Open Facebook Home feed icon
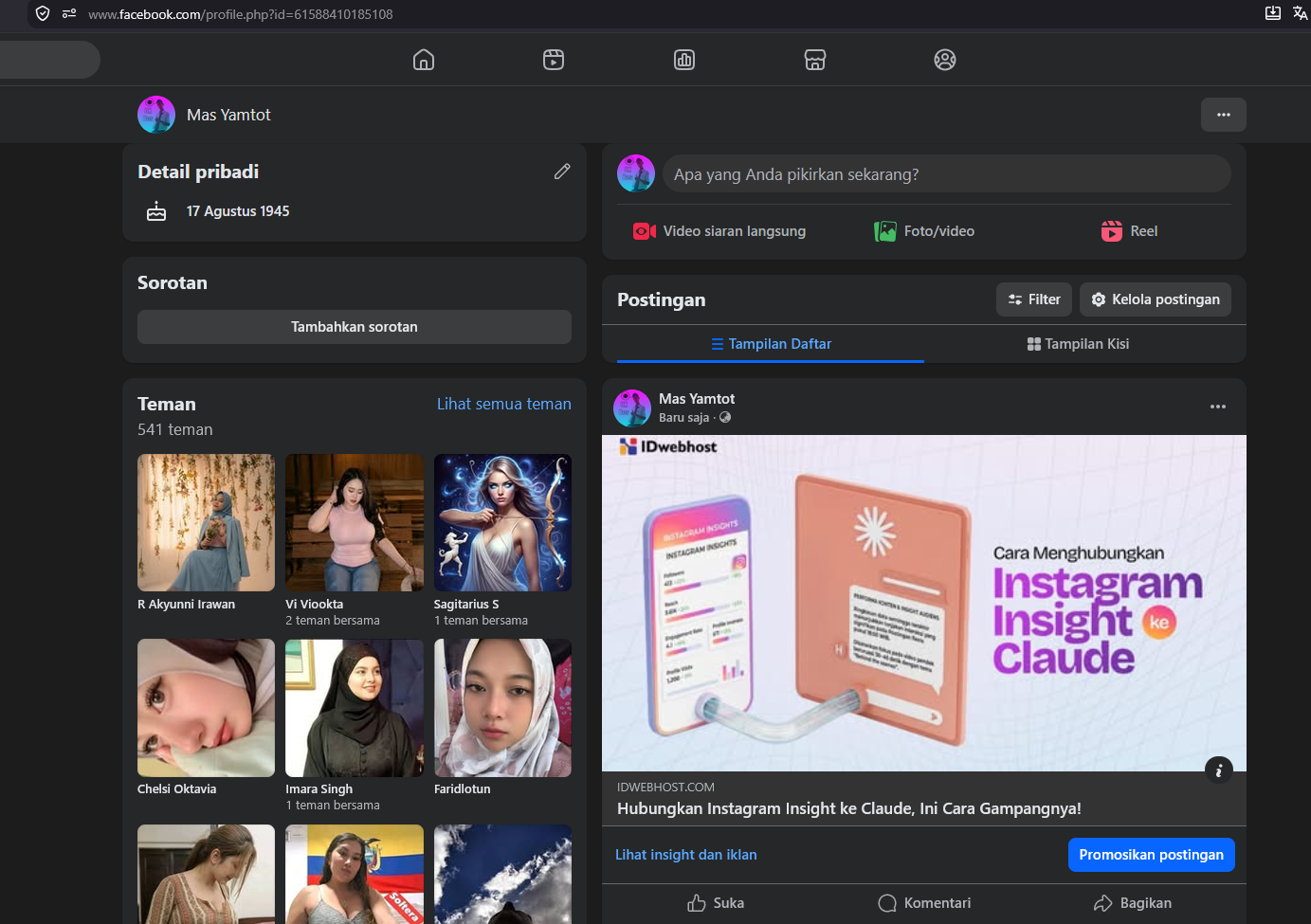This screenshot has width=1311, height=924. pos(424,60)
